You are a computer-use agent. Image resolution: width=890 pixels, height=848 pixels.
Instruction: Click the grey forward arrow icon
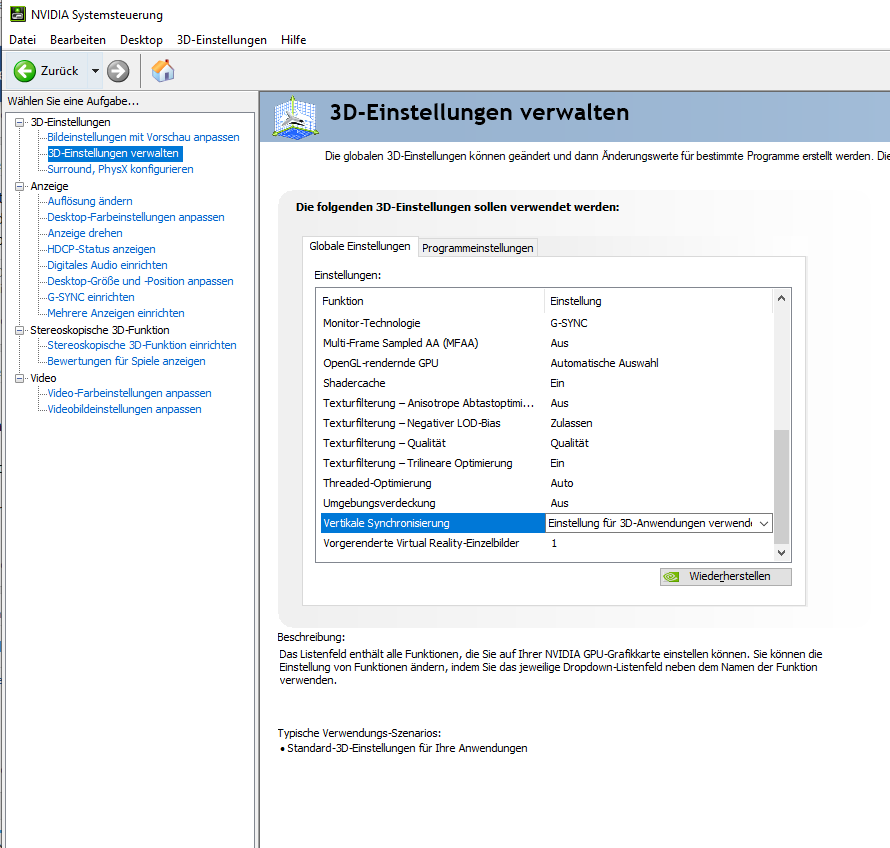click(x=118, y=72)
